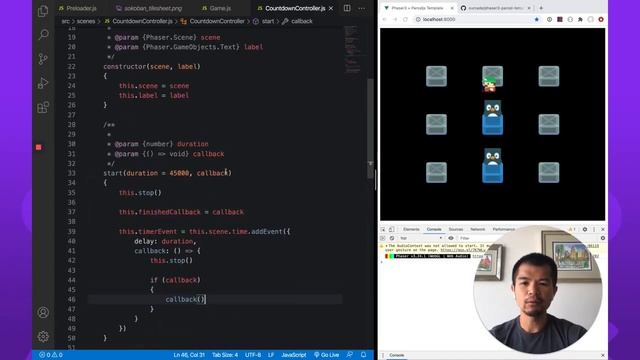640x360 pixels.
Task: Open the Extensions view
Action: (x=43, y=107)
